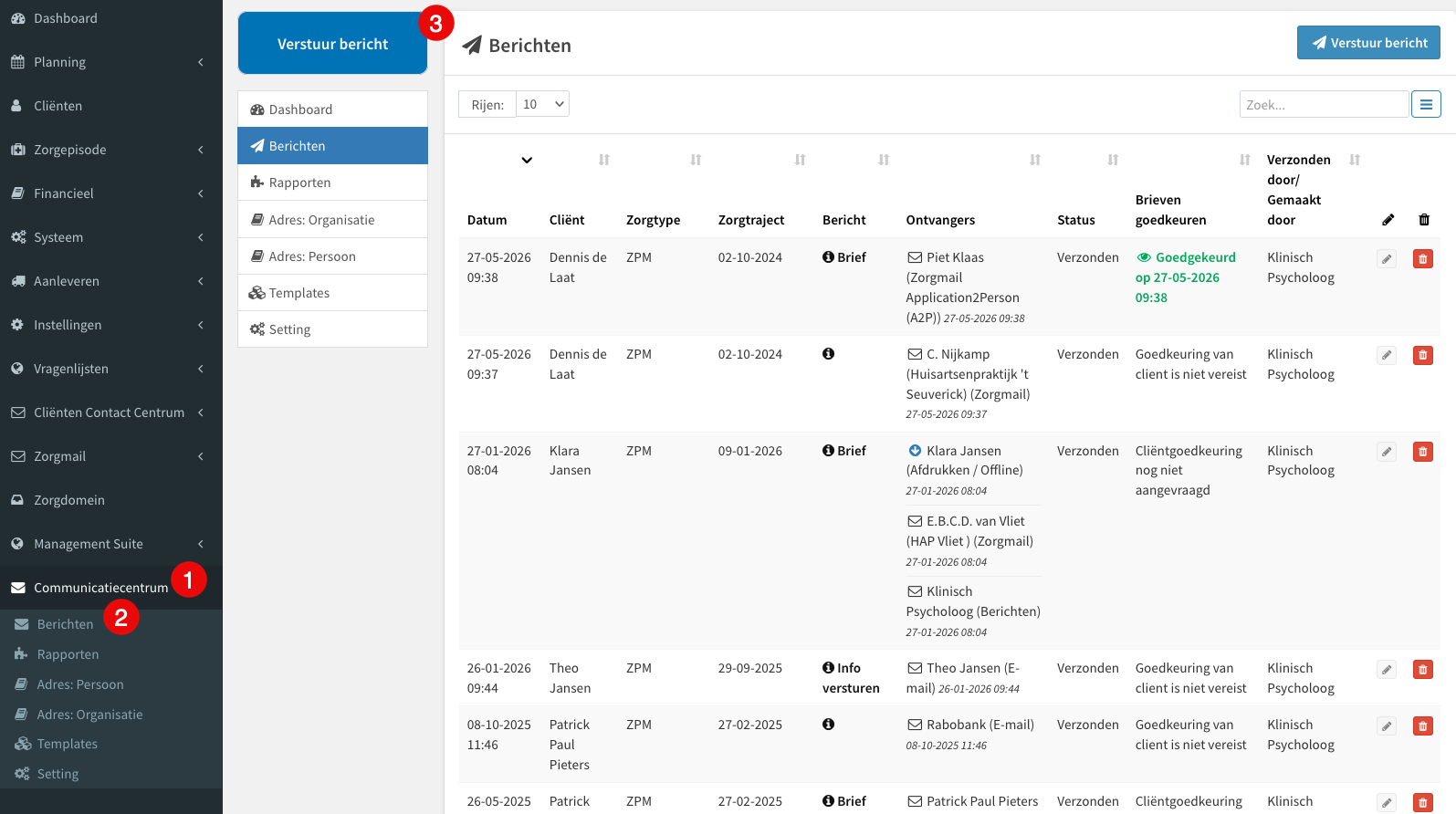This screenshot has height=814, width=1456.
Task: Delete the 27-05-2026 09:38 message row
Action: pyautogui.click(x=1422, y=259)
